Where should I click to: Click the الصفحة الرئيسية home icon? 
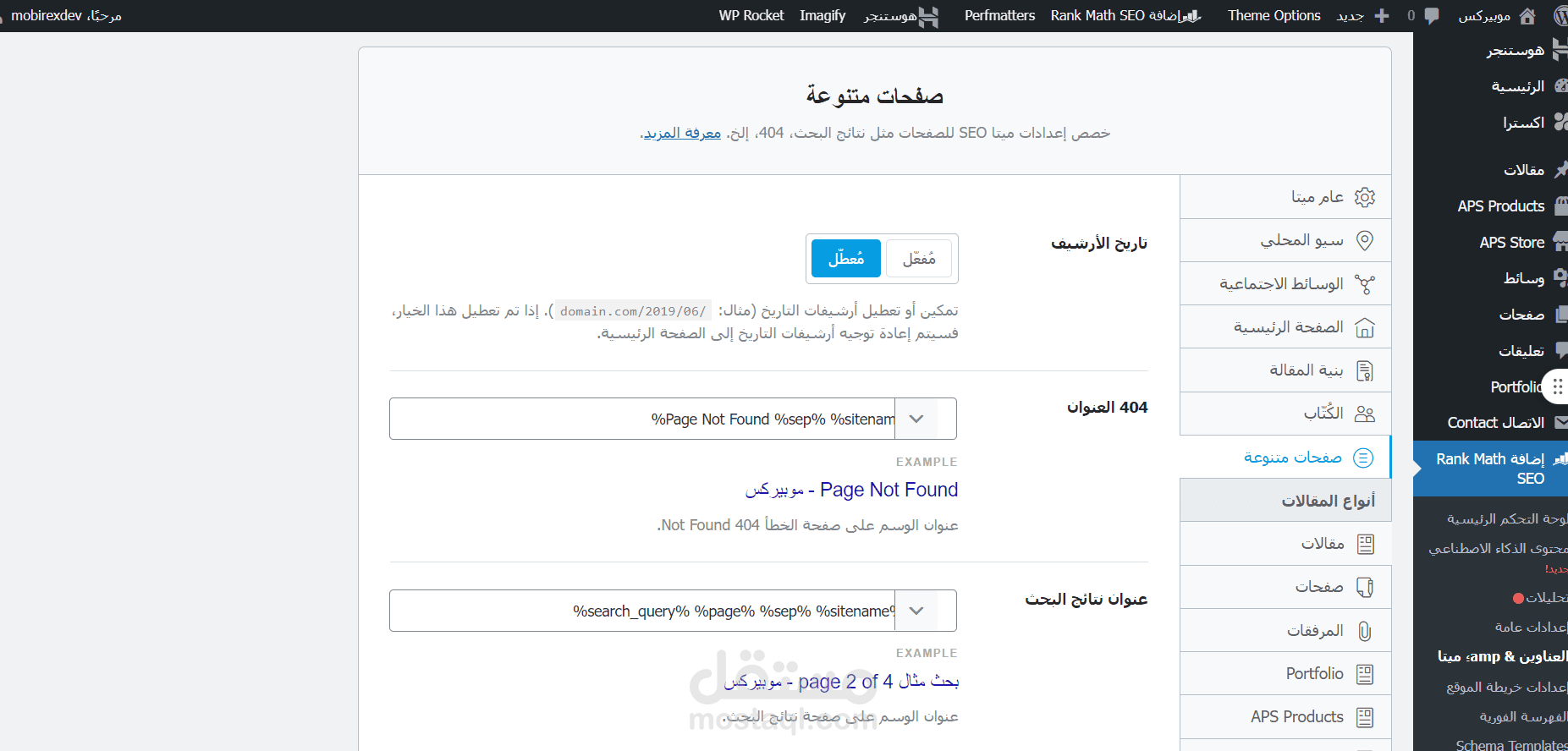click(x=1364, y=327)
